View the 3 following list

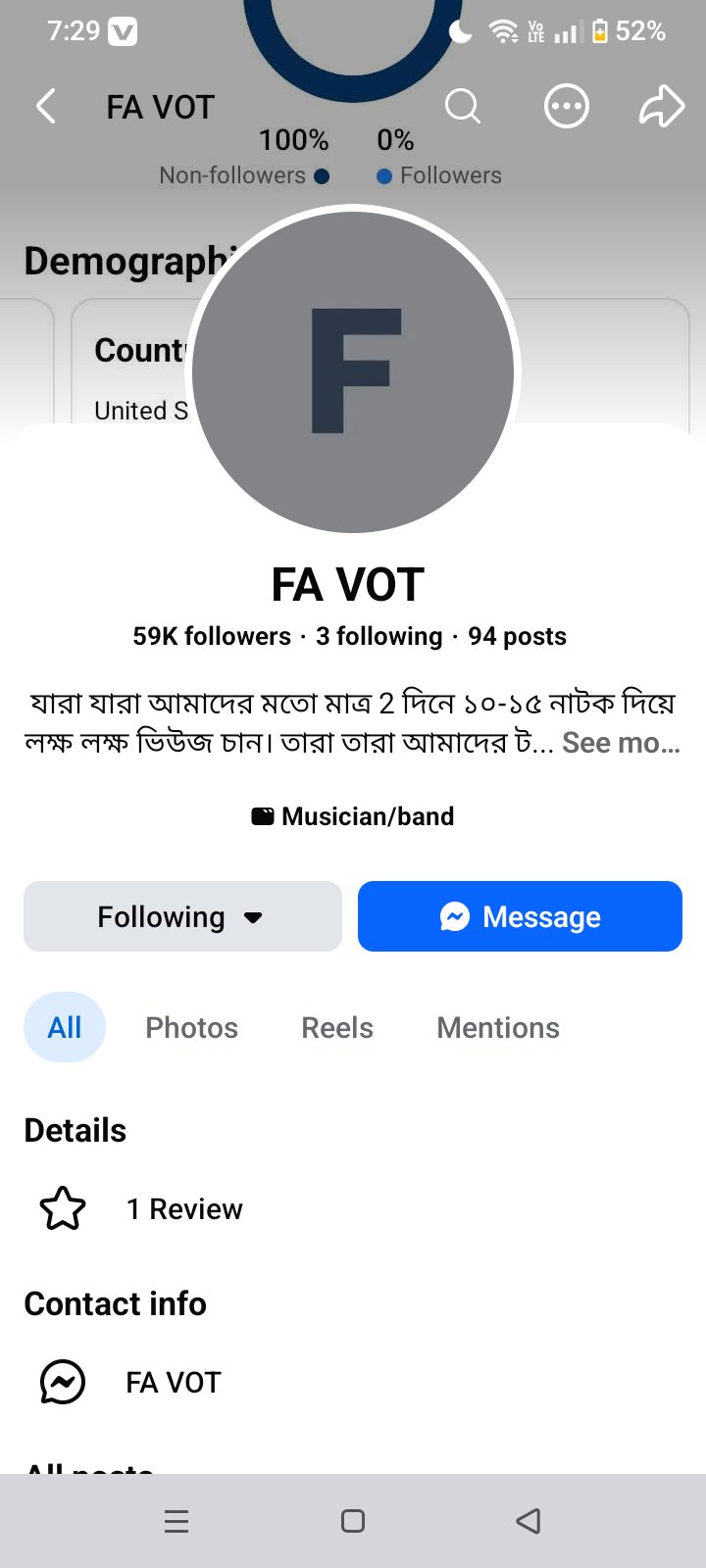(379, 636)
